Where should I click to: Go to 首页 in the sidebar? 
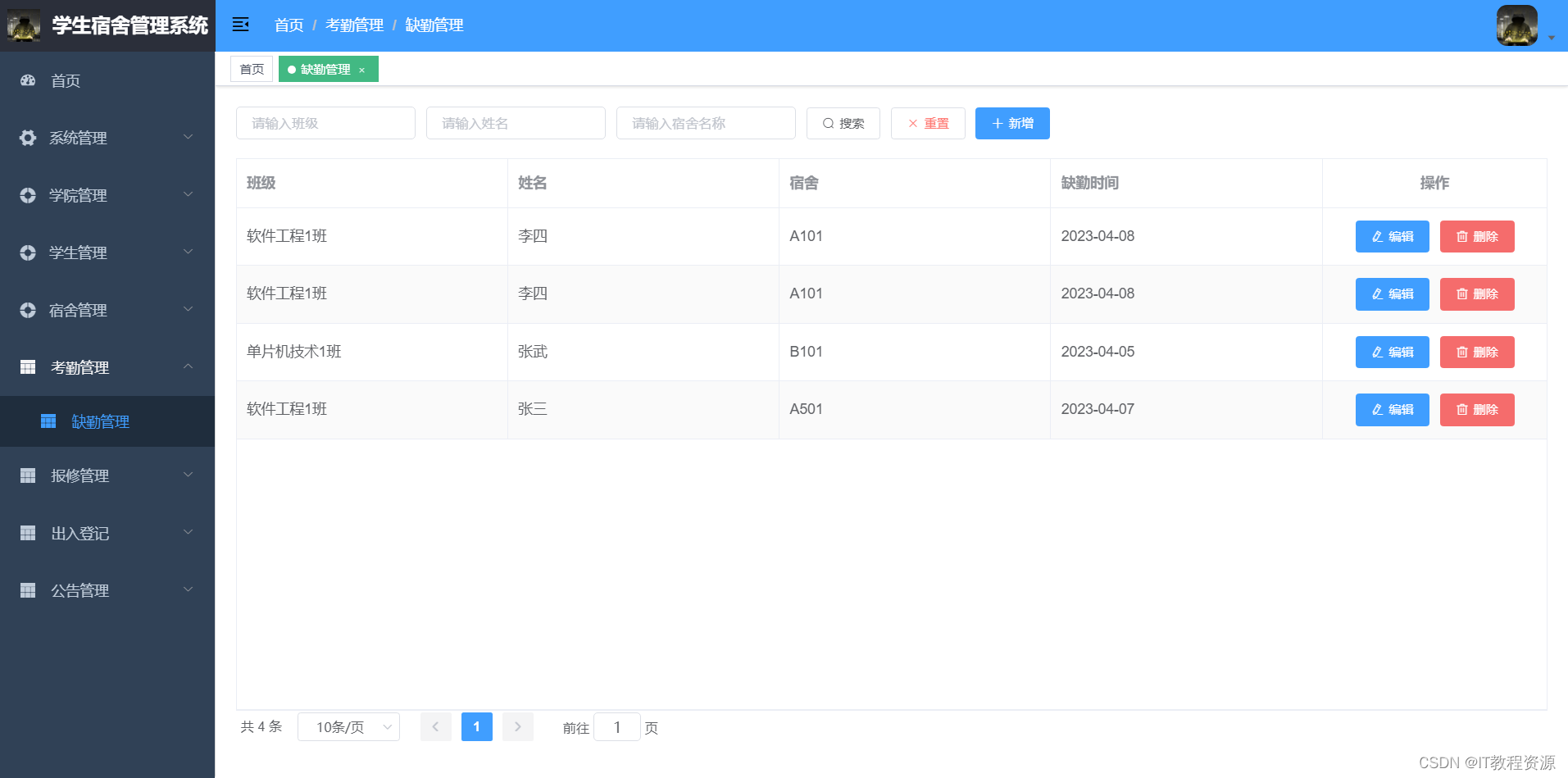click(107, 80)
